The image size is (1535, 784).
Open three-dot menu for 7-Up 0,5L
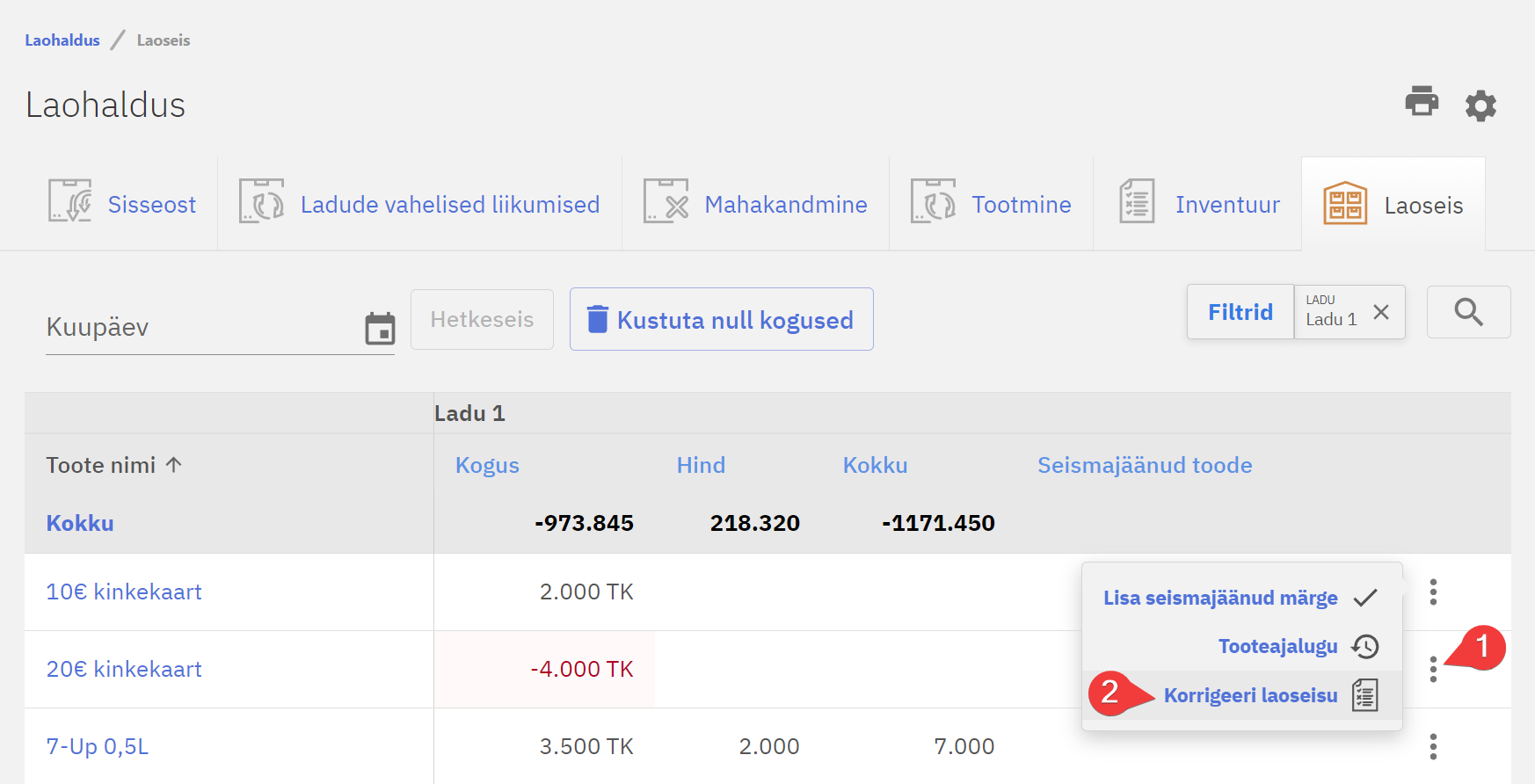[1433, 746]
